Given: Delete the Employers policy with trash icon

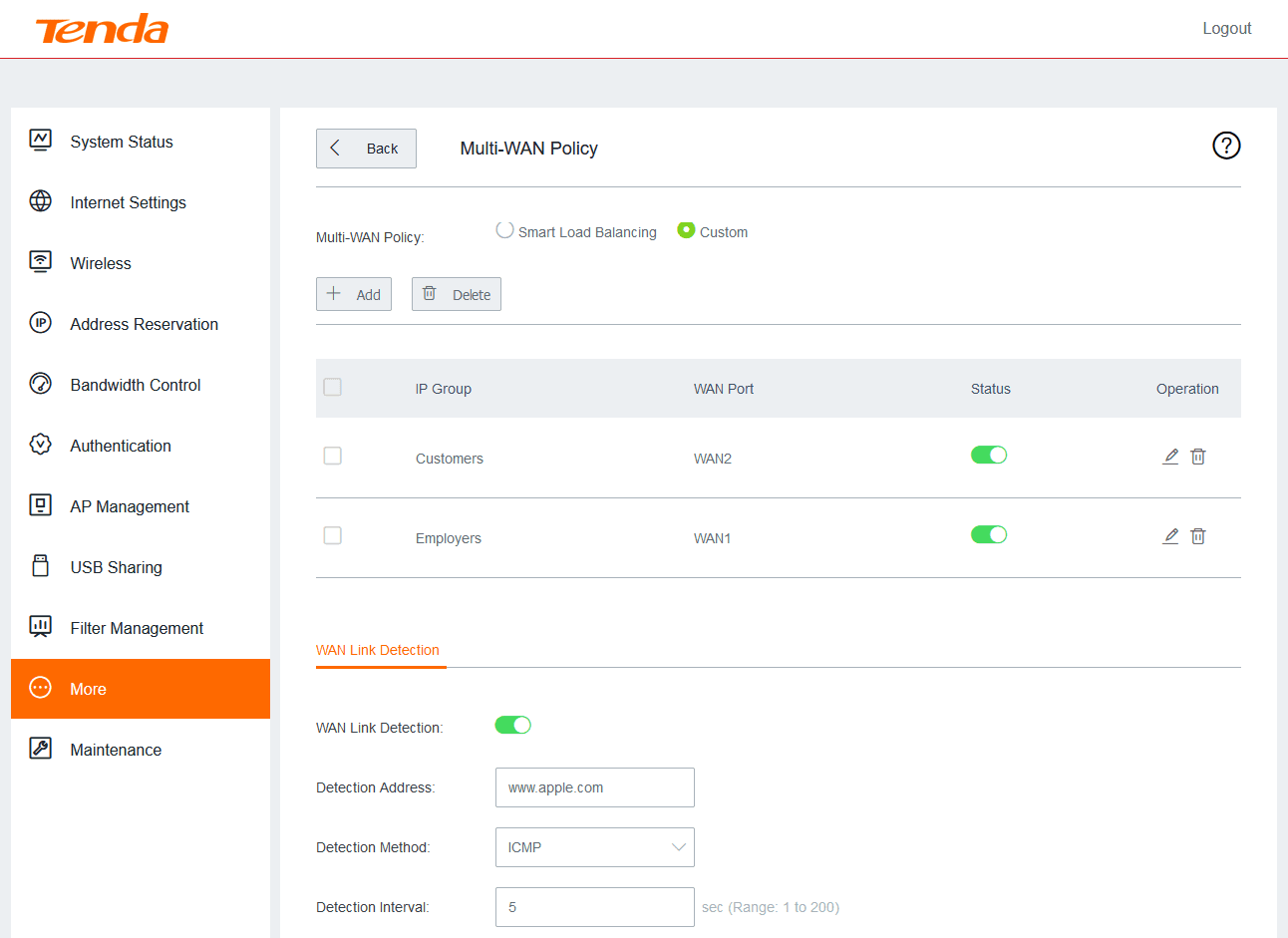Looking at the screenshot, I should coord(1198,536).
